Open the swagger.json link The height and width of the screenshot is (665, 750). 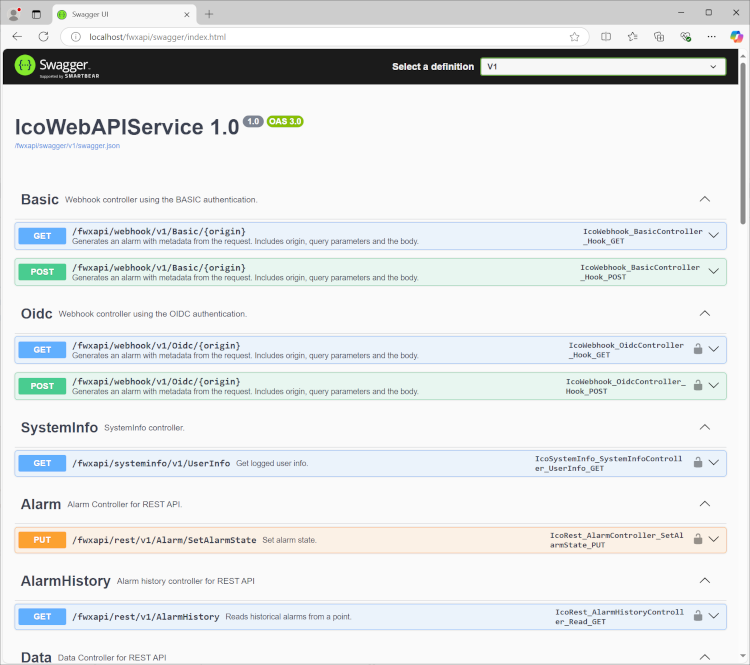pyautogui.click(x=67, y=146)
